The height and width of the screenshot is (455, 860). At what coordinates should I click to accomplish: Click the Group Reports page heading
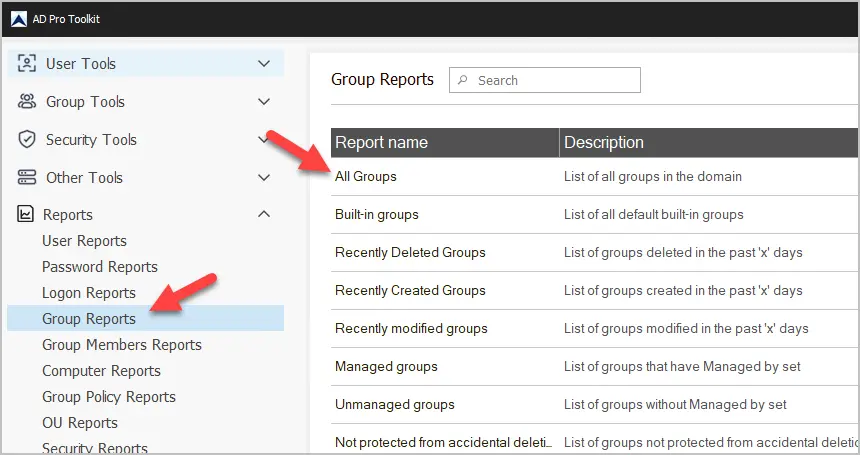point(382,79)
